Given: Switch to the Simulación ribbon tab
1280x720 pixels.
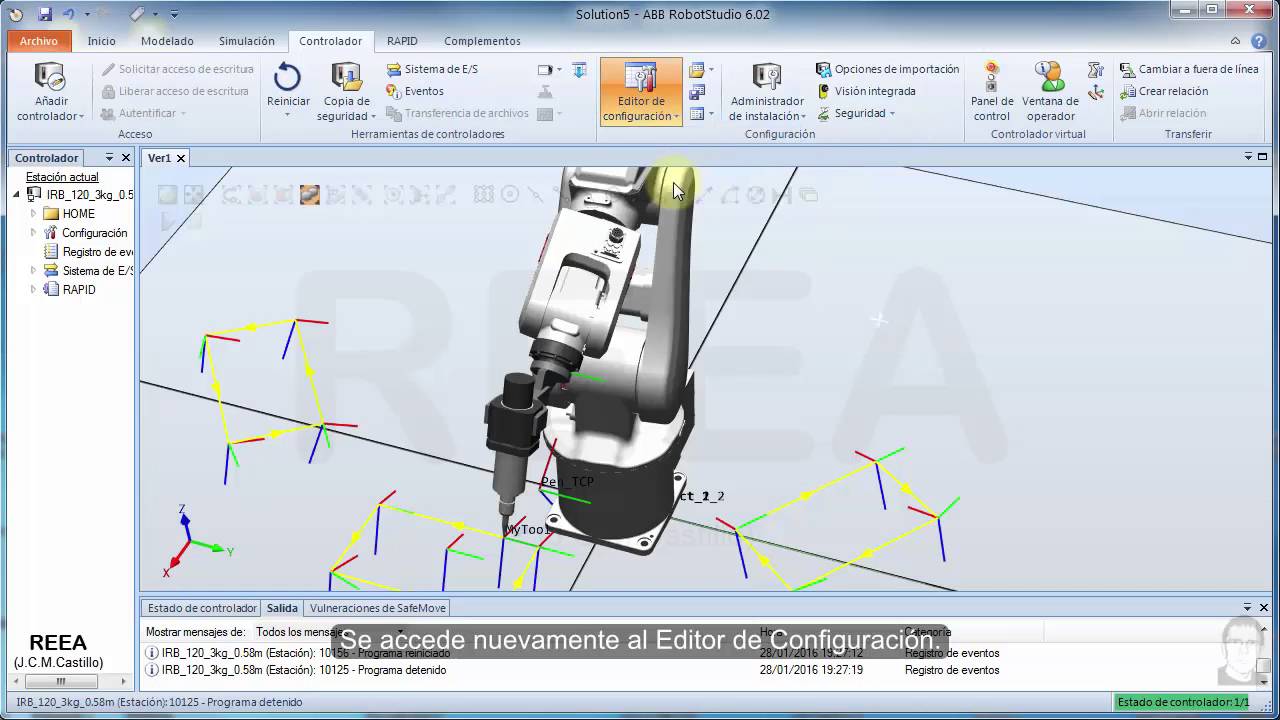Looking at the screenshot, I should (x=247, y=41).
